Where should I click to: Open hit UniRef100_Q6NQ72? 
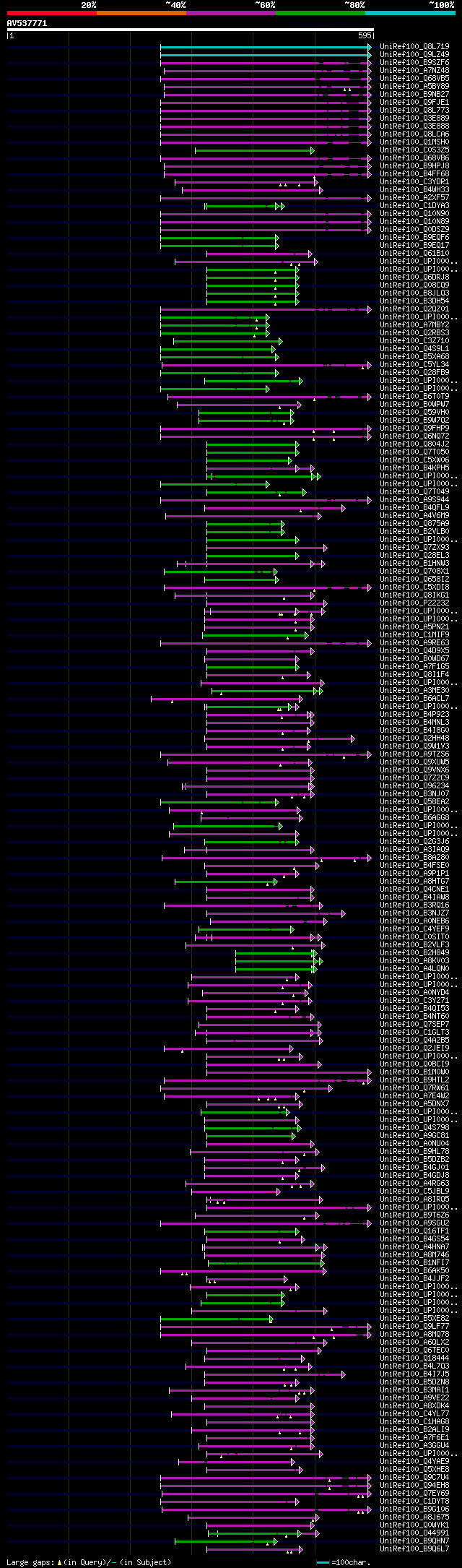tap(414, 436)
